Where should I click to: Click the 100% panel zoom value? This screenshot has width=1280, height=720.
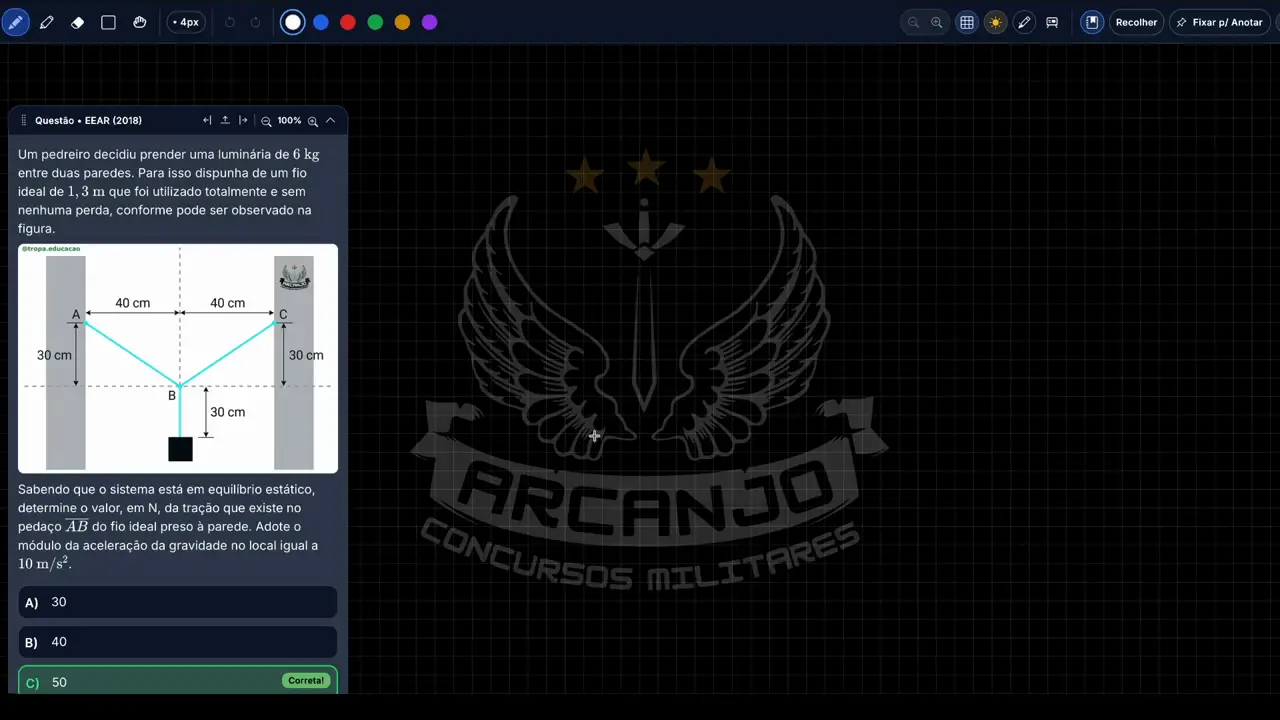(x=289, y=120)
